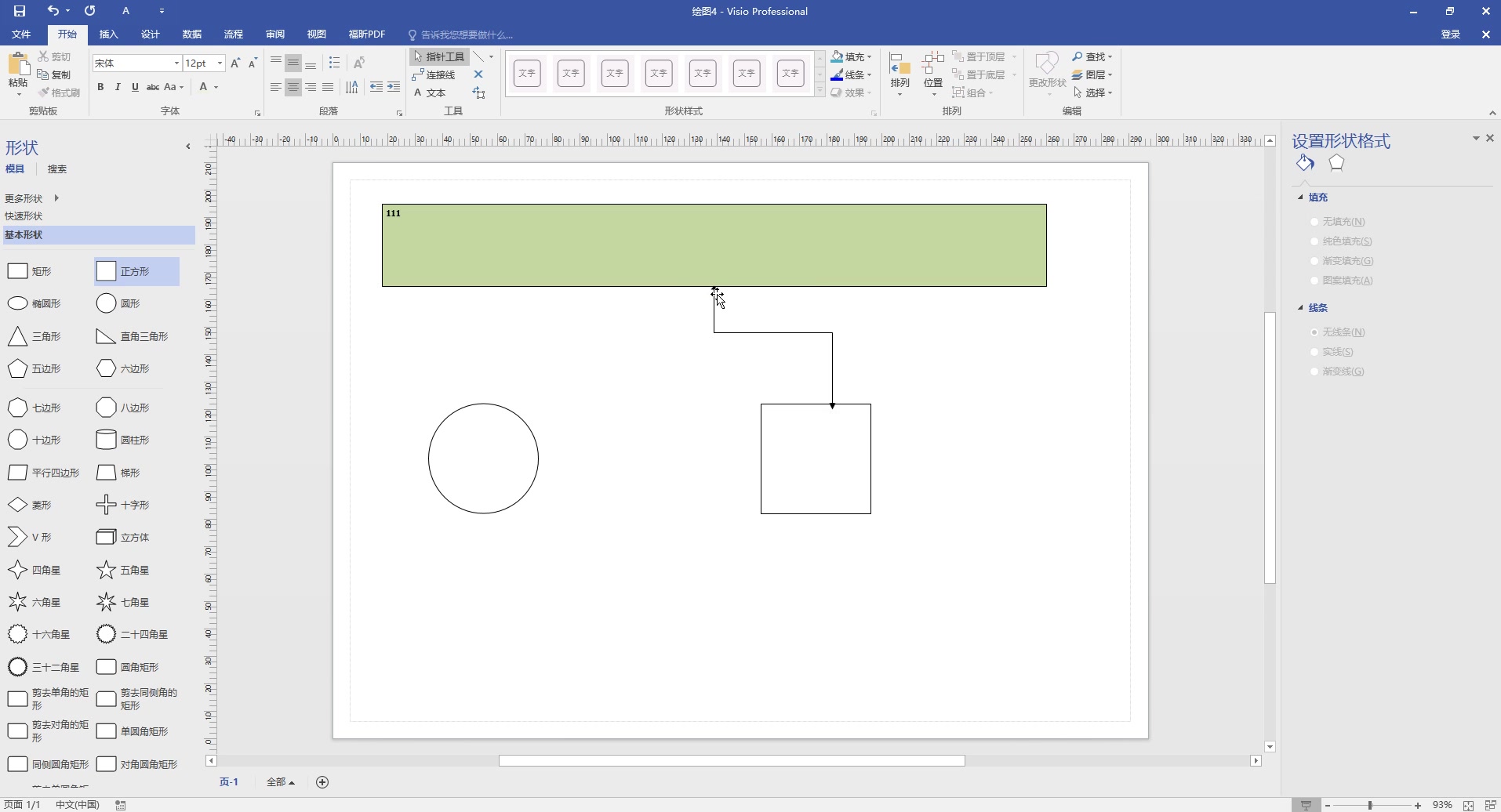Collapse the Fill (填充) section
The image size is (1501, 812).
tap(1300, 198)
